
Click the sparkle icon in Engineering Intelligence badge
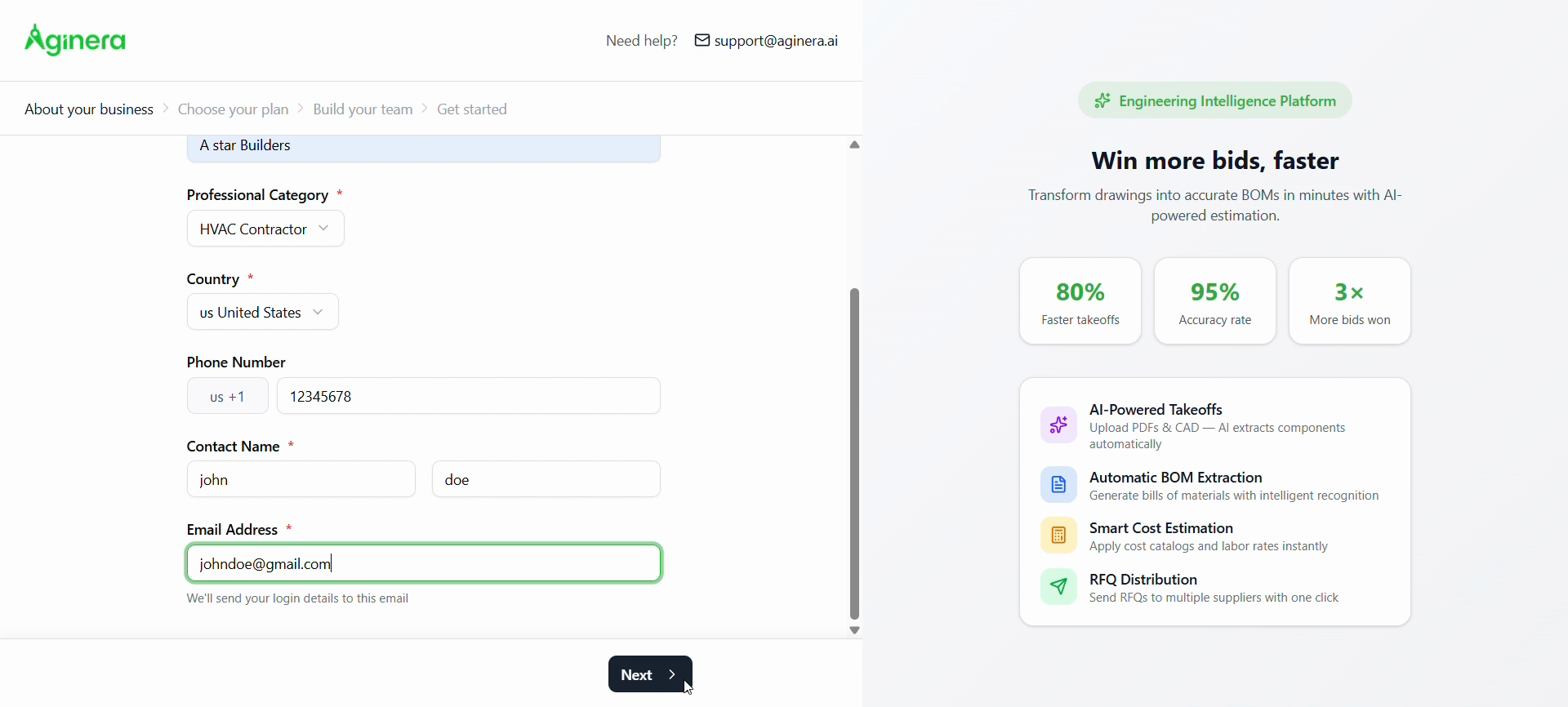click(x=1102, y=100)
